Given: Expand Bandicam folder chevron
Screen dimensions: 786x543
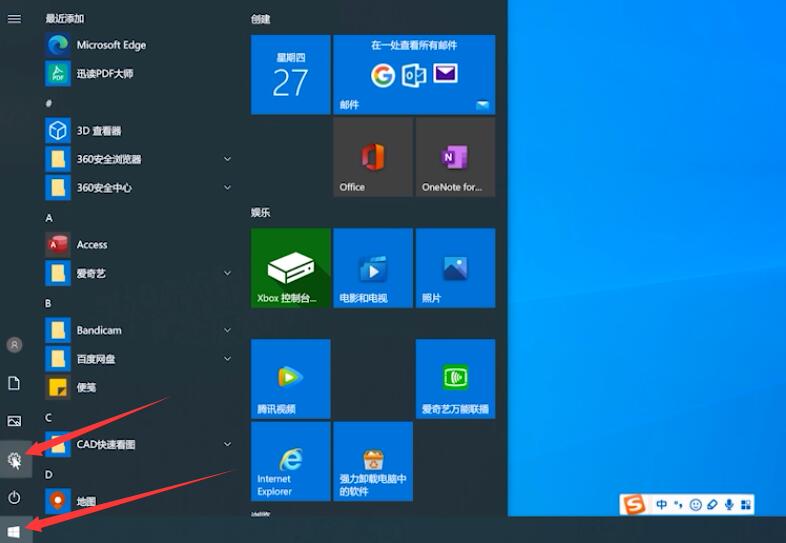Looking at the screenshot, I should point(227,330).
